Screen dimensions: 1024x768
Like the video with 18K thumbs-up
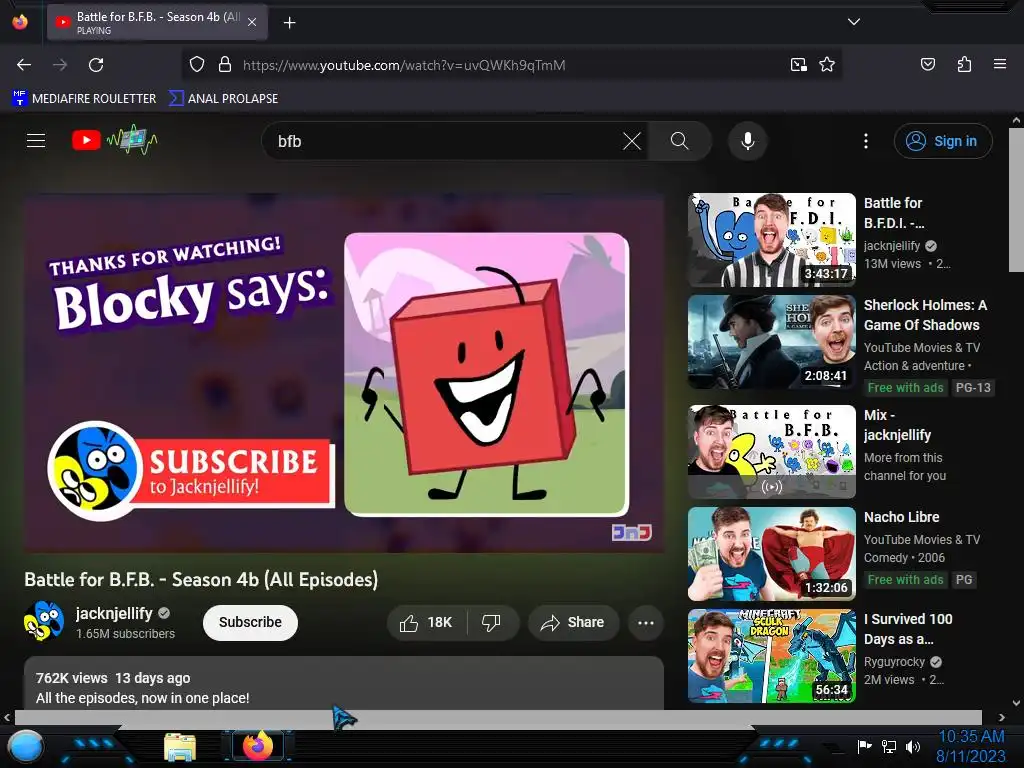tap(427, 623)
